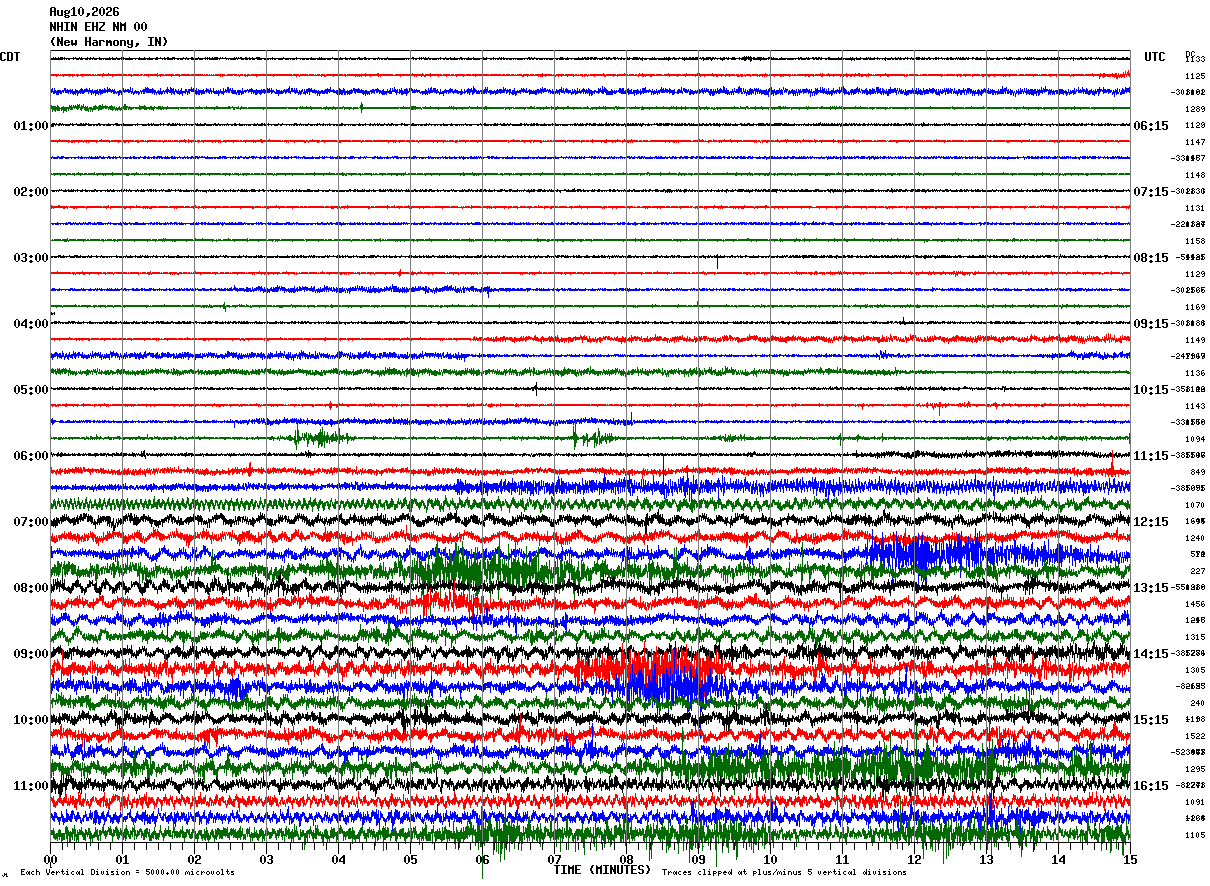This screenshot has width=1210, height=886.
Task: Select the 11:00 CDT row label
Action: click(x=31, y=786)
